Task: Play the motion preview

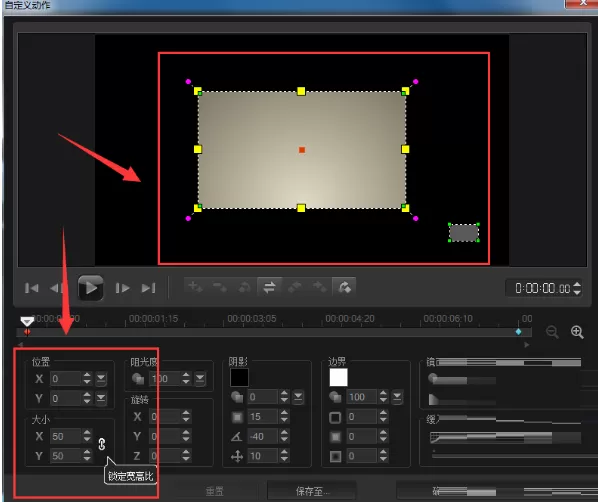Action: coord(90,288)
